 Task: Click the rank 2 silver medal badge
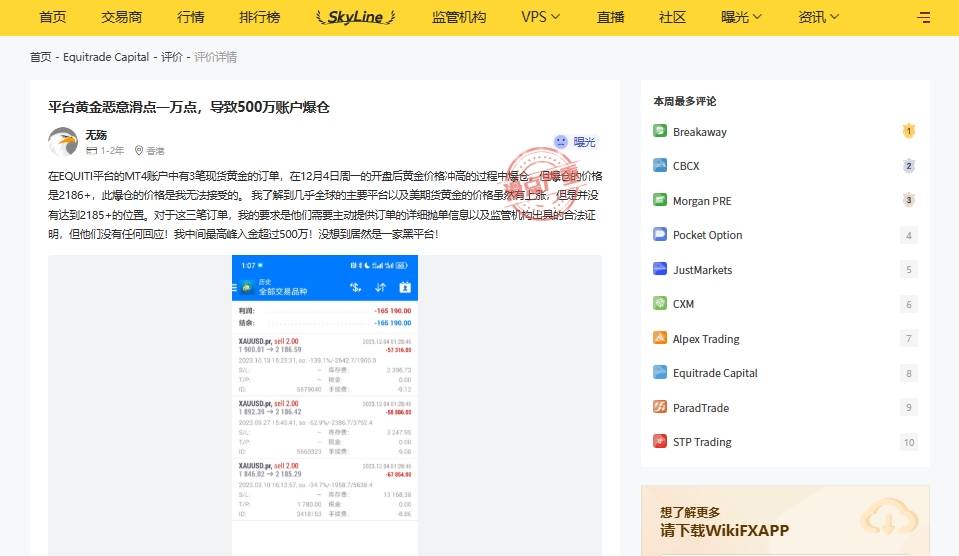click(x=909, y=166)
